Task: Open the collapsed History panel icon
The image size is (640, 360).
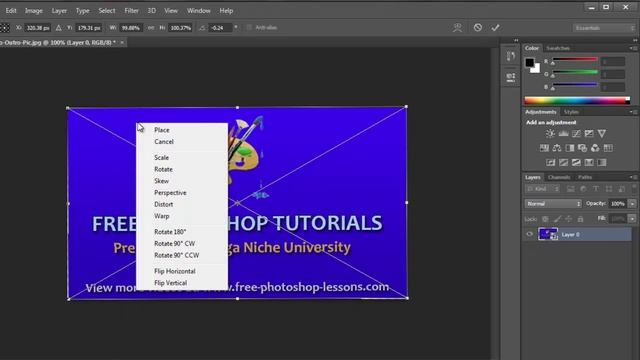Action: 511,56
